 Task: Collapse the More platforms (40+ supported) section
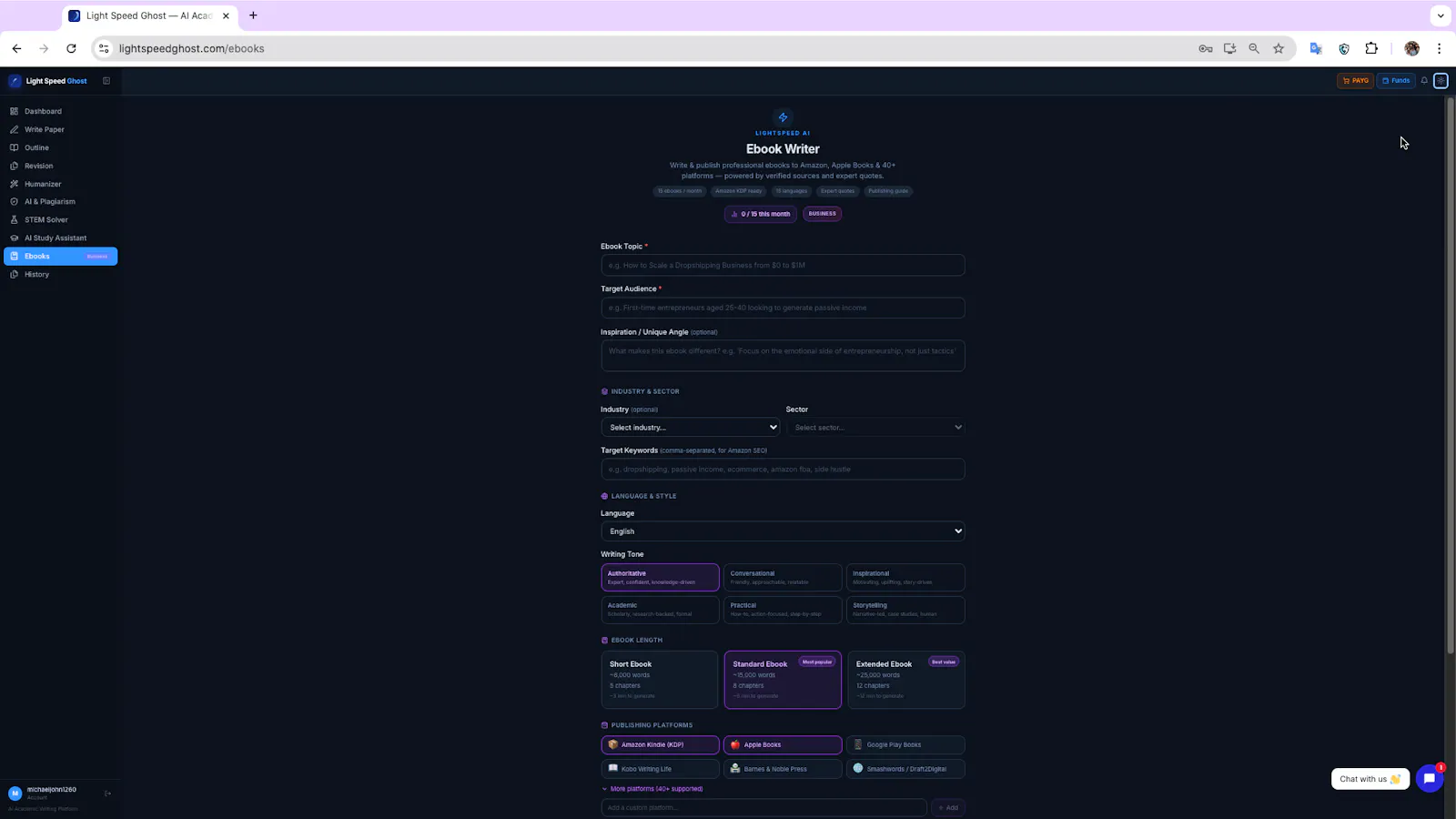[652, 789]
